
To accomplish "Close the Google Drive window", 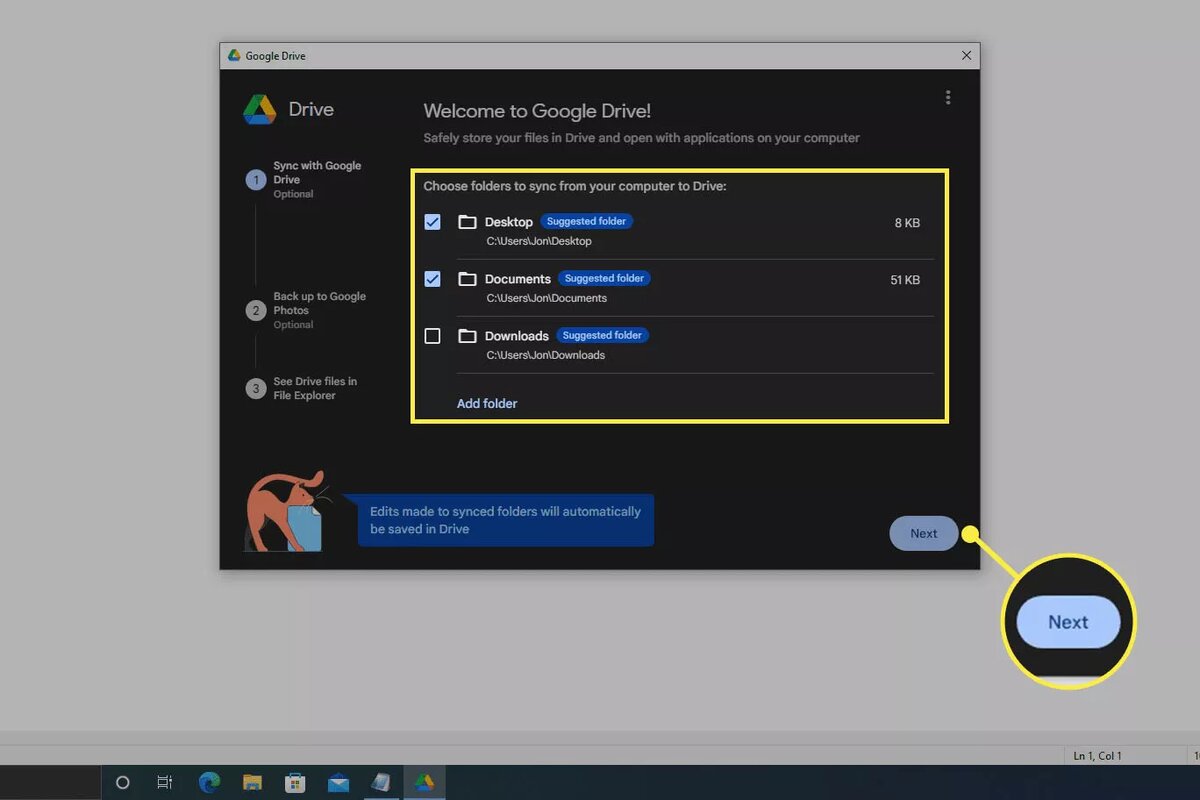I will 966,56.
